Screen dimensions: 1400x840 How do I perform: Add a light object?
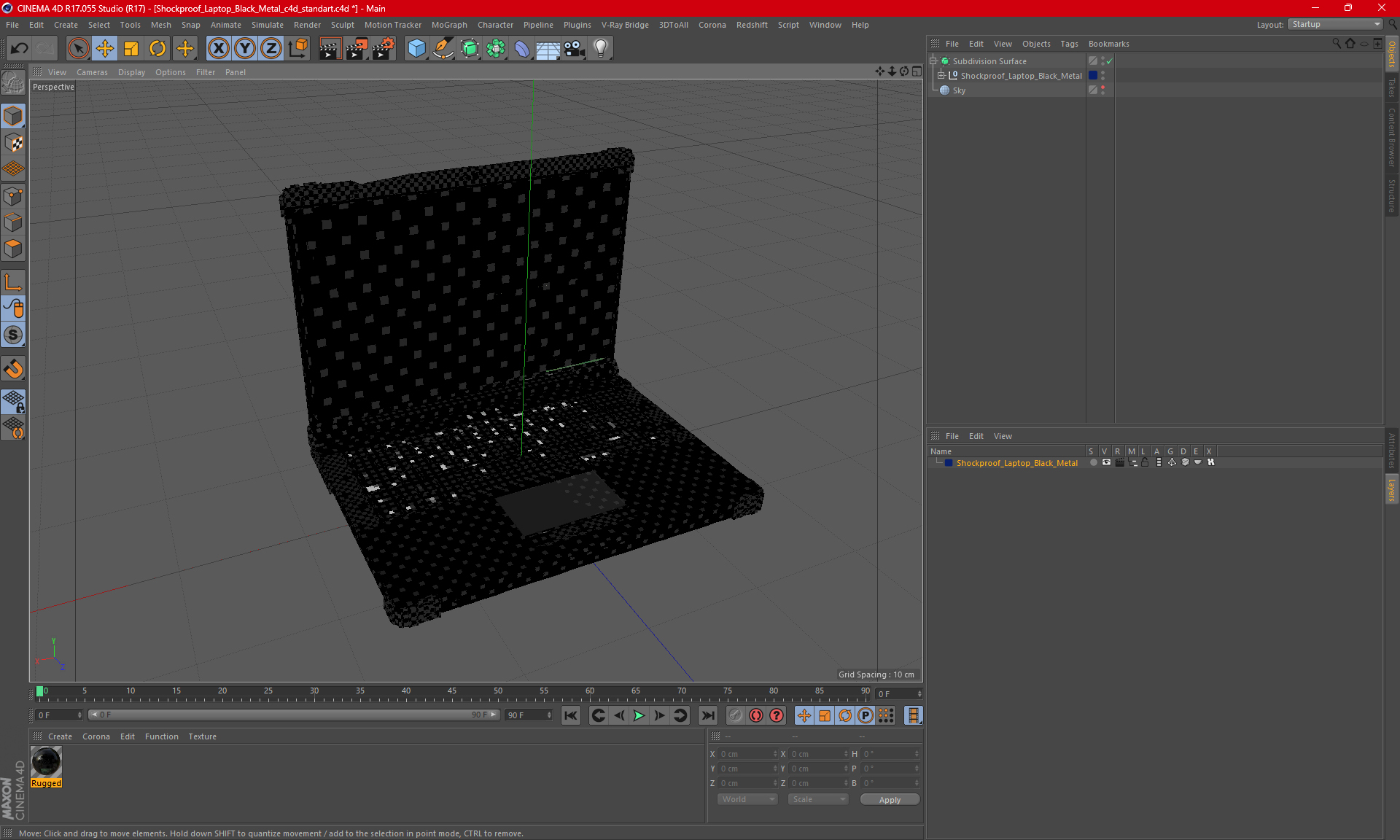click(x=600, y=48)
